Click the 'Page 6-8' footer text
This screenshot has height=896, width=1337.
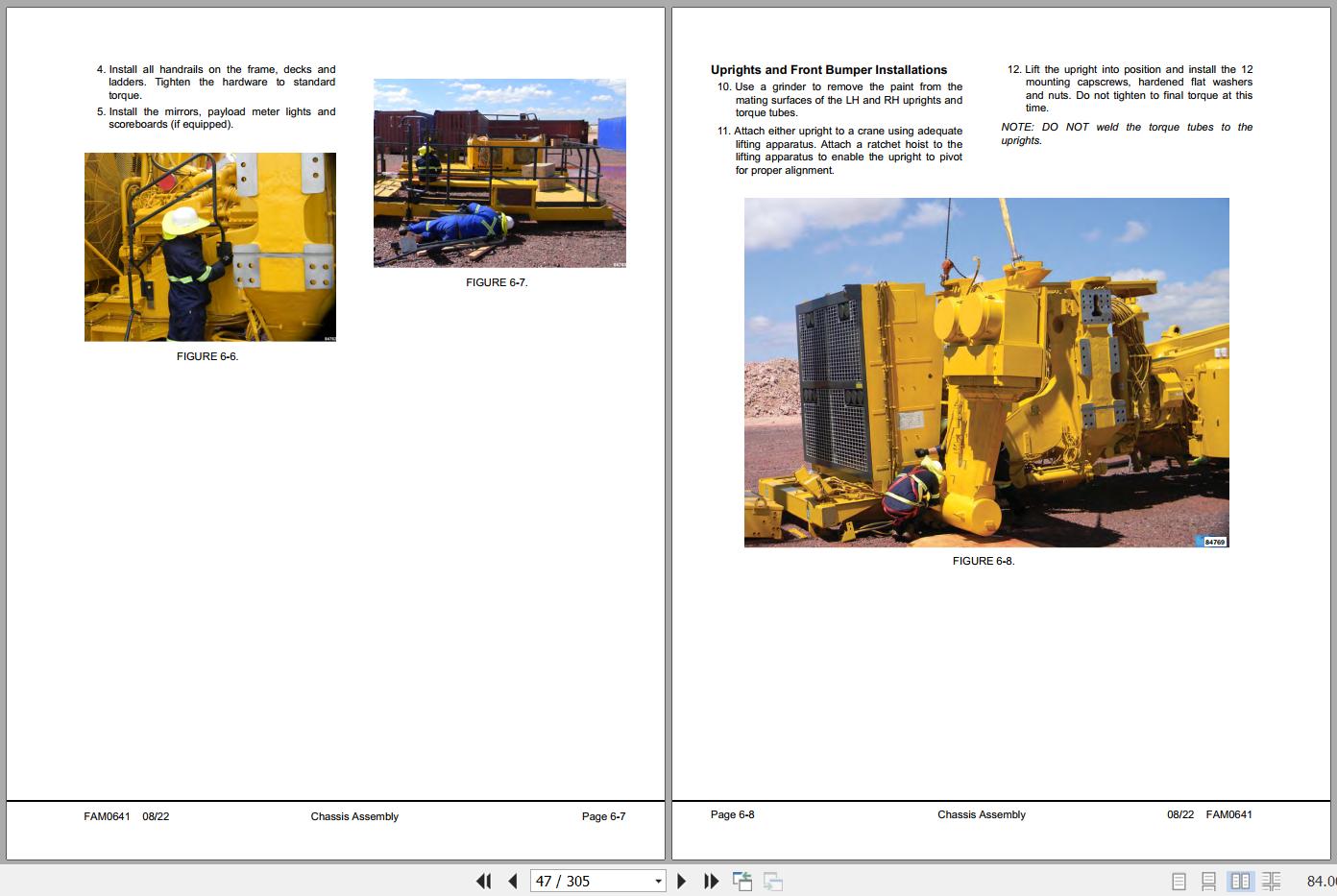click(x=733, y=814)
